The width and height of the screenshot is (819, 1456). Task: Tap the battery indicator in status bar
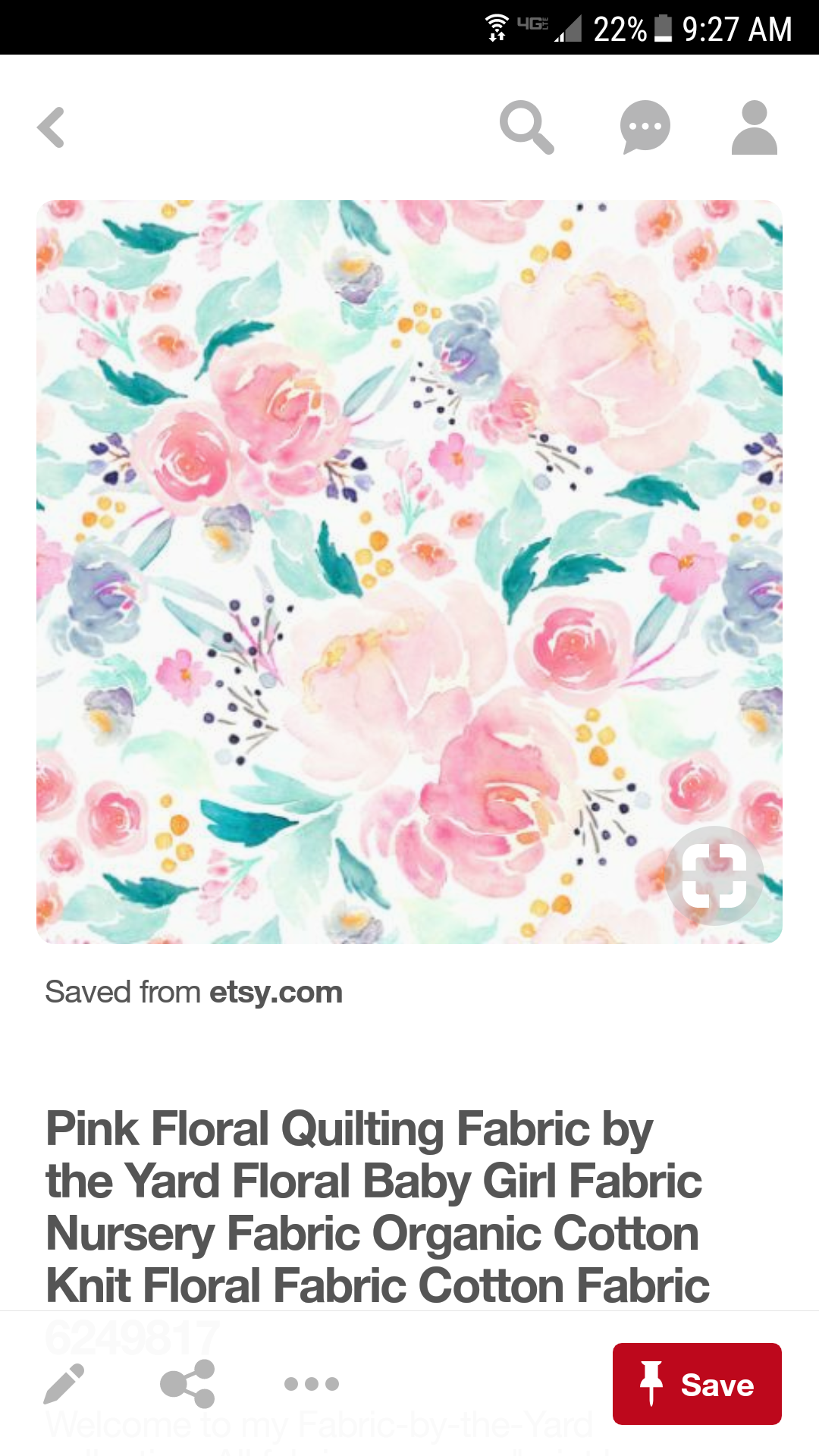(664, 28)
